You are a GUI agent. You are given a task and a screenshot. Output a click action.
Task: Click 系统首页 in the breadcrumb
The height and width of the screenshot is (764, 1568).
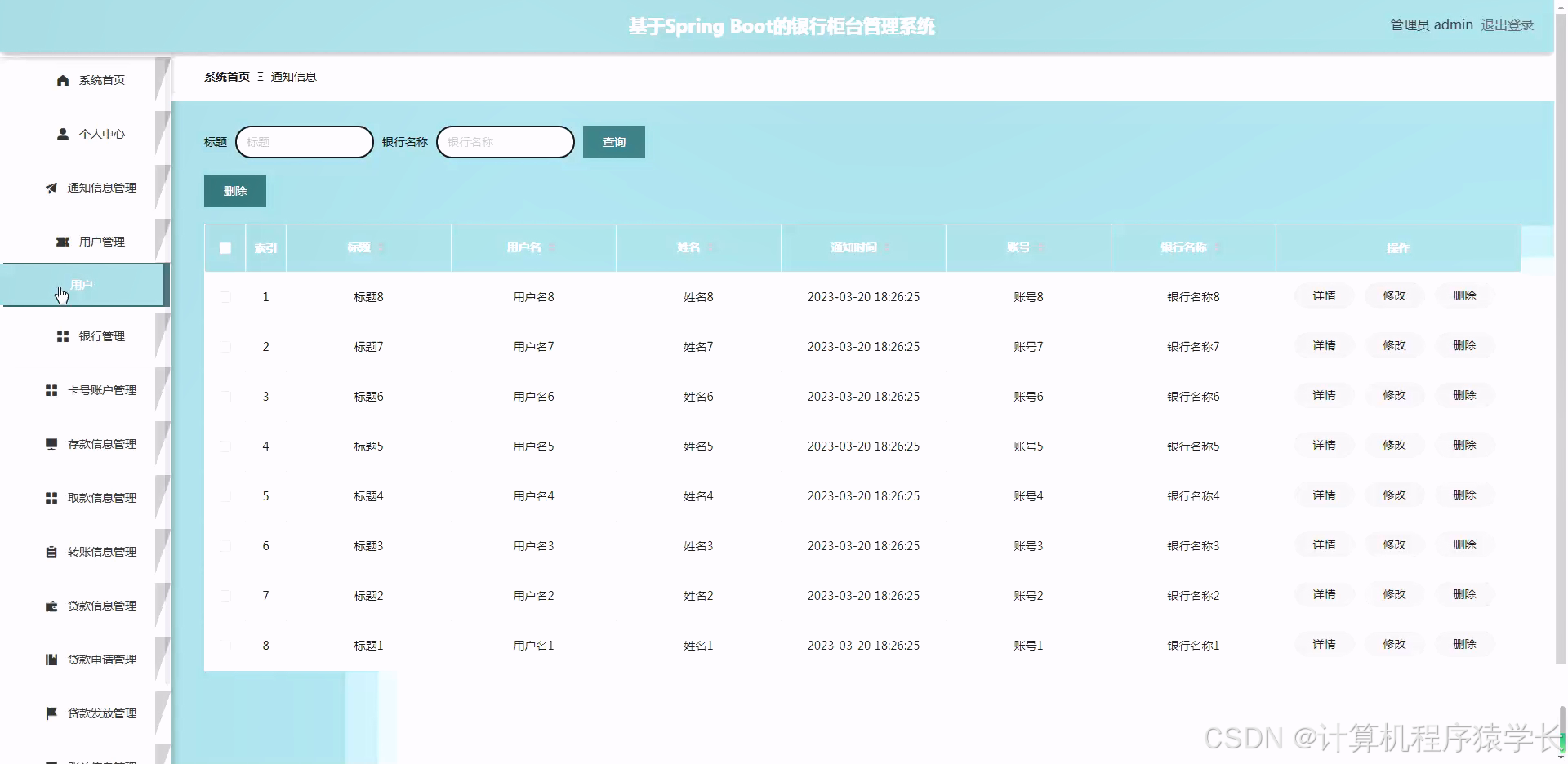tap(227, 77)
